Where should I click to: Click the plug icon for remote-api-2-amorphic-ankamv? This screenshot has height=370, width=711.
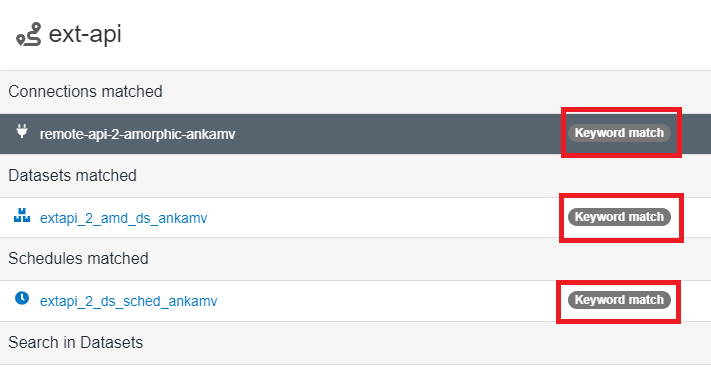(x=22, y=131)
